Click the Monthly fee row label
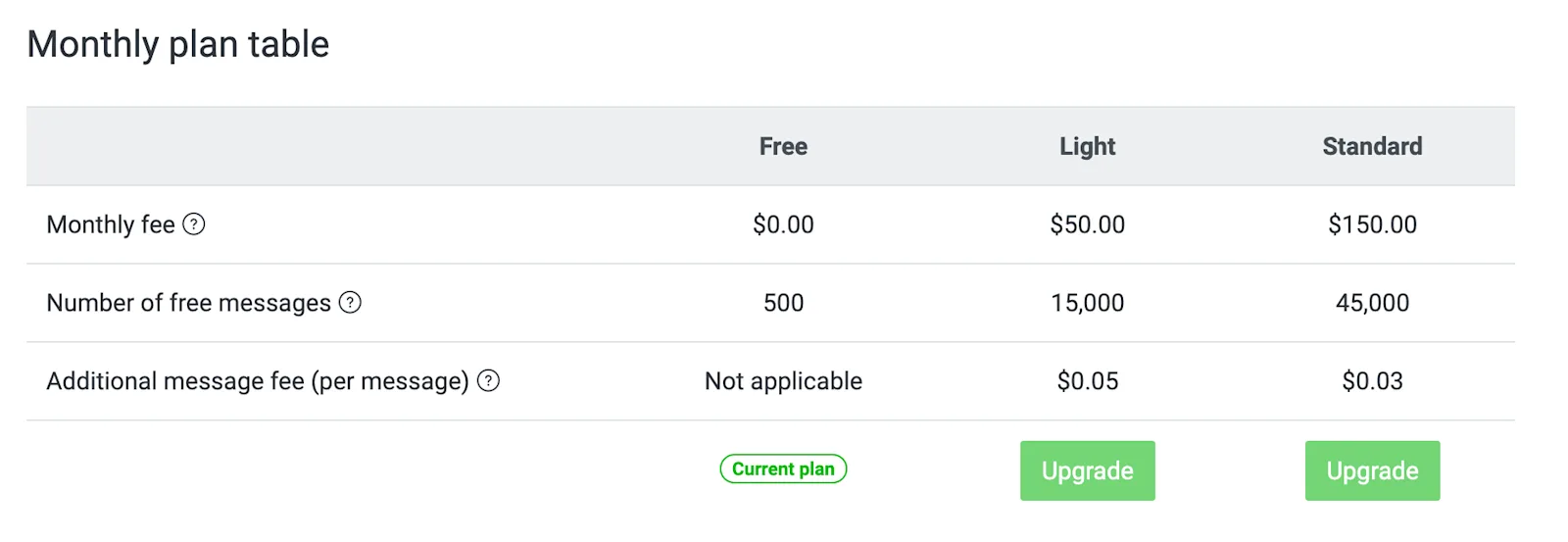 tap(111, 224)
